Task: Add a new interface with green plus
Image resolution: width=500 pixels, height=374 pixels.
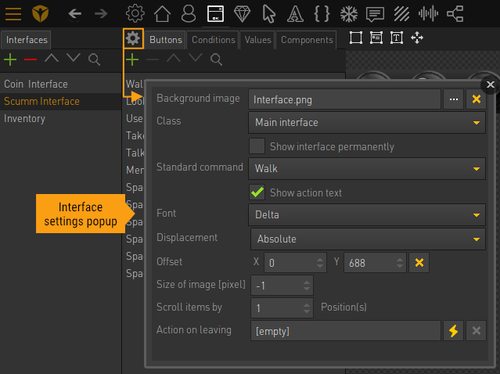Action: (10, 59)
